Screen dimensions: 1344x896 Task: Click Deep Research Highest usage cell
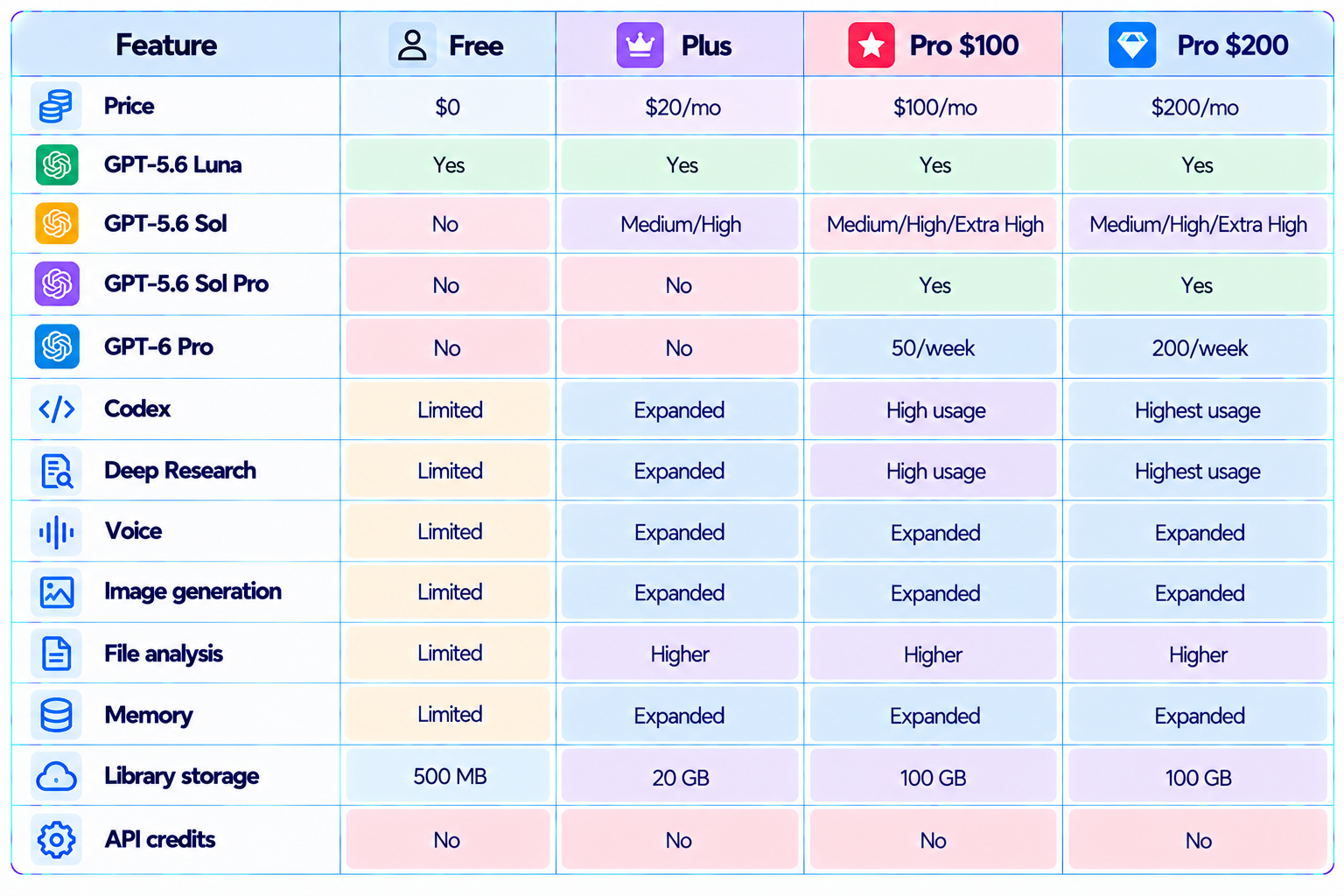click(x=1197, y=471)
